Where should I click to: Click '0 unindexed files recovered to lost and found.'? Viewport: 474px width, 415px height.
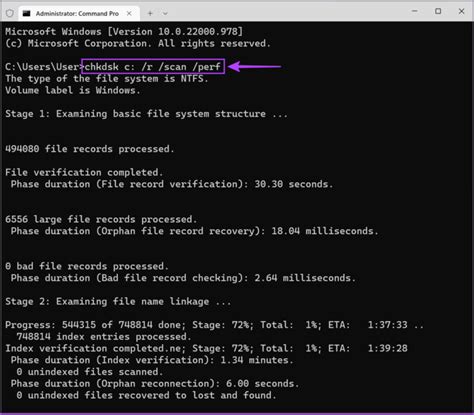[x=146, y=395]
